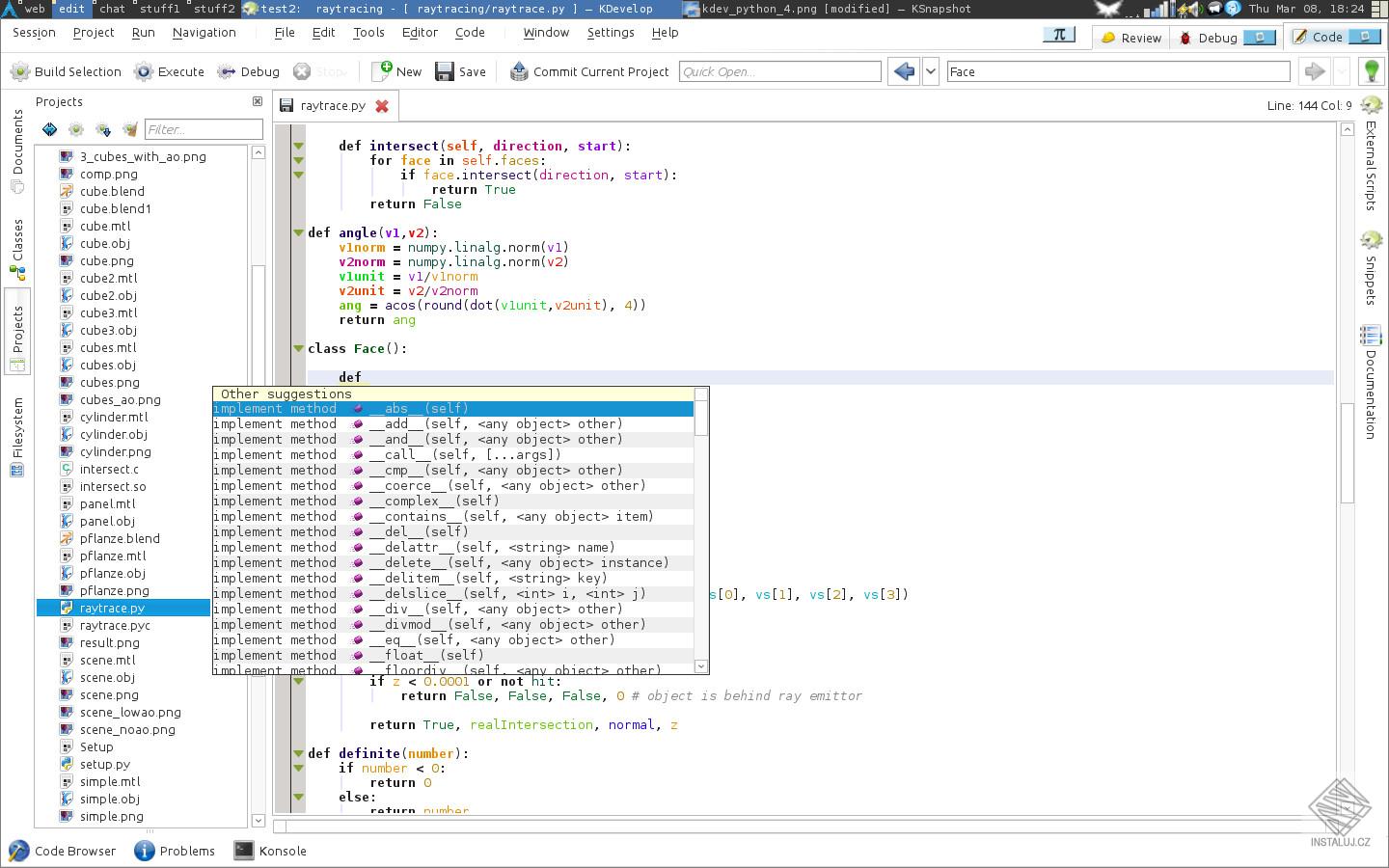Click the Execute gear icon
Screen dimensions: 1389x868
(x=144, y=71)
